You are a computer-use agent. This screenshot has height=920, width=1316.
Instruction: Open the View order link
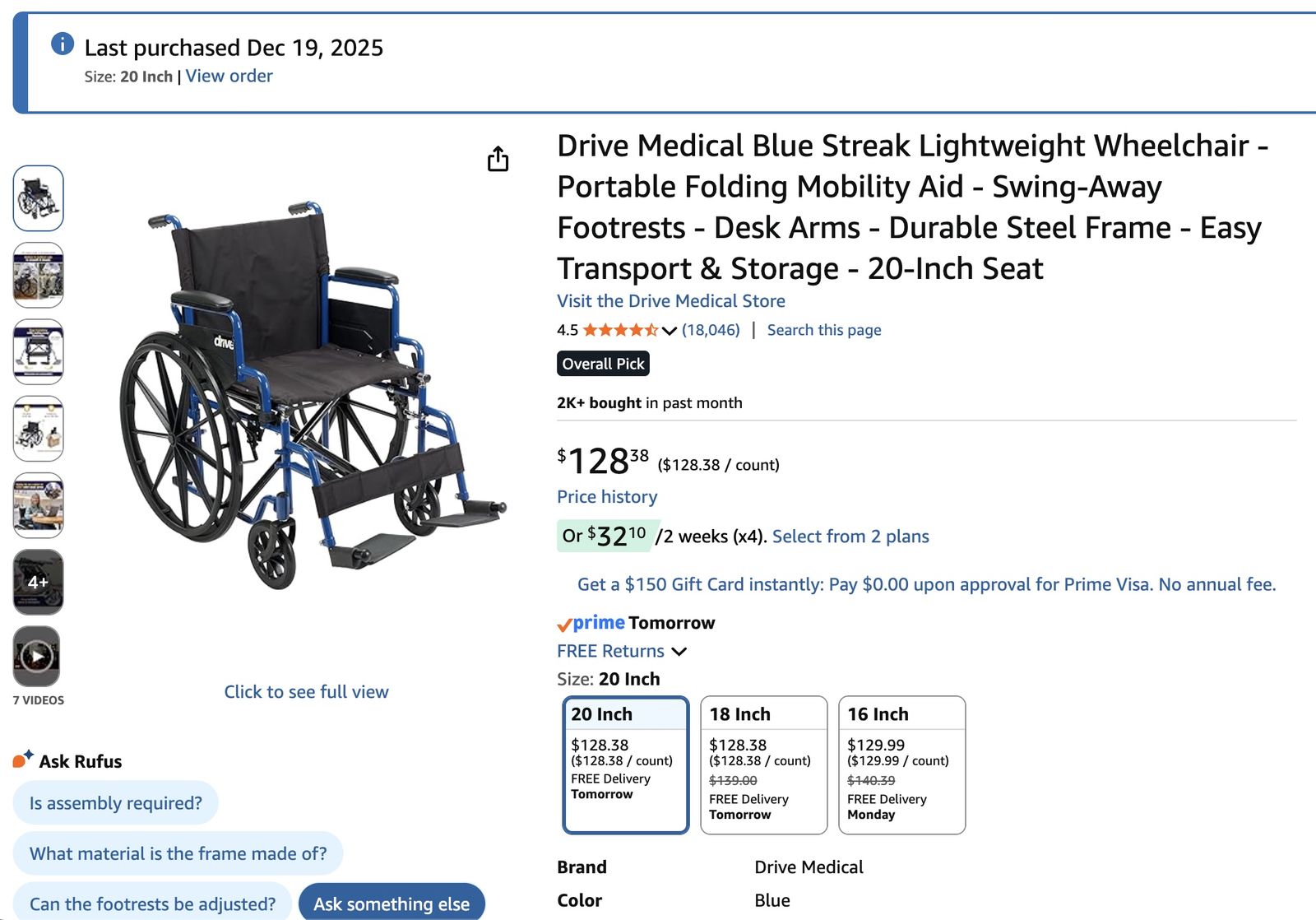click(x=229, y=76)
